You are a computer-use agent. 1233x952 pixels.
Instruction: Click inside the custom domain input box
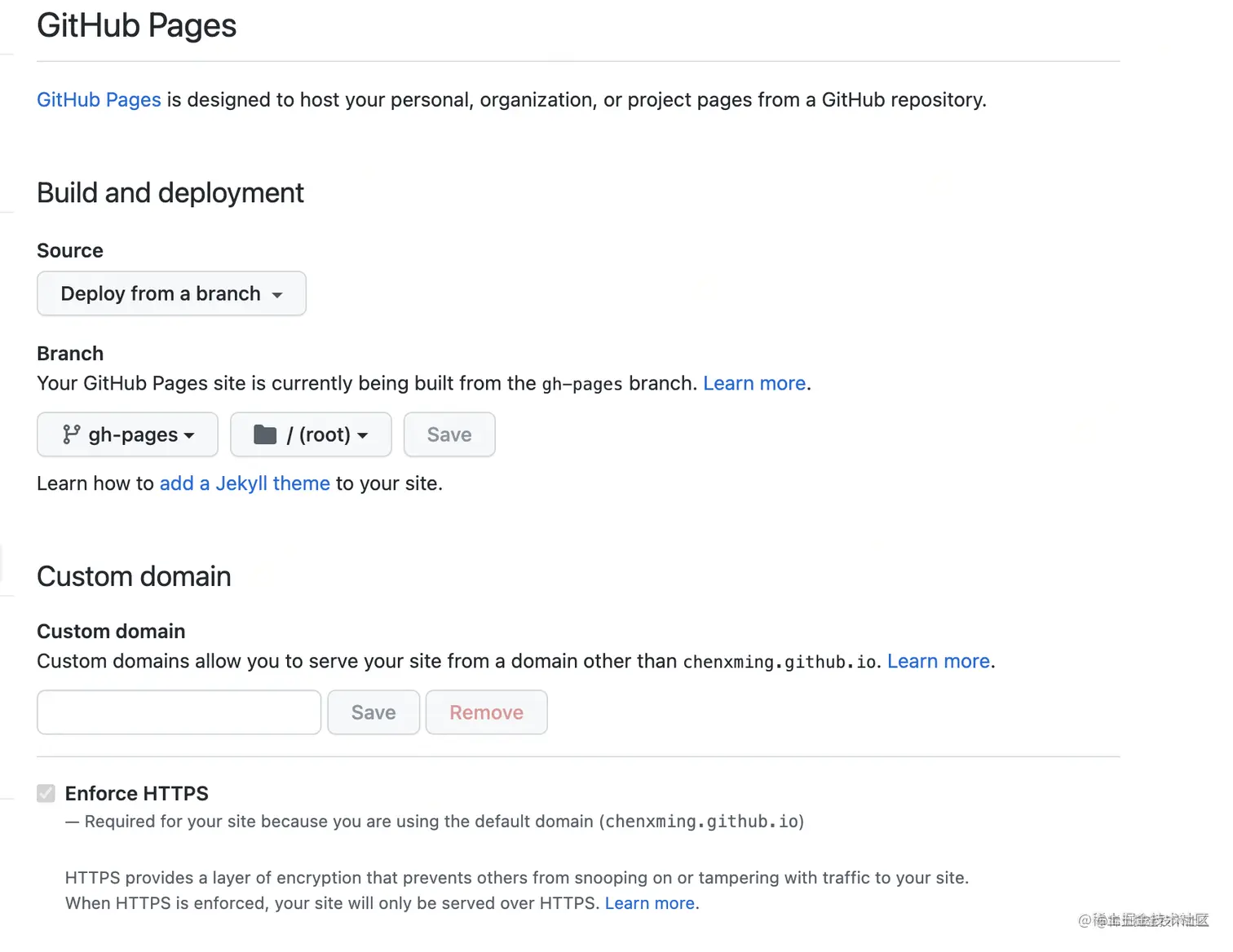click(178, 712)
